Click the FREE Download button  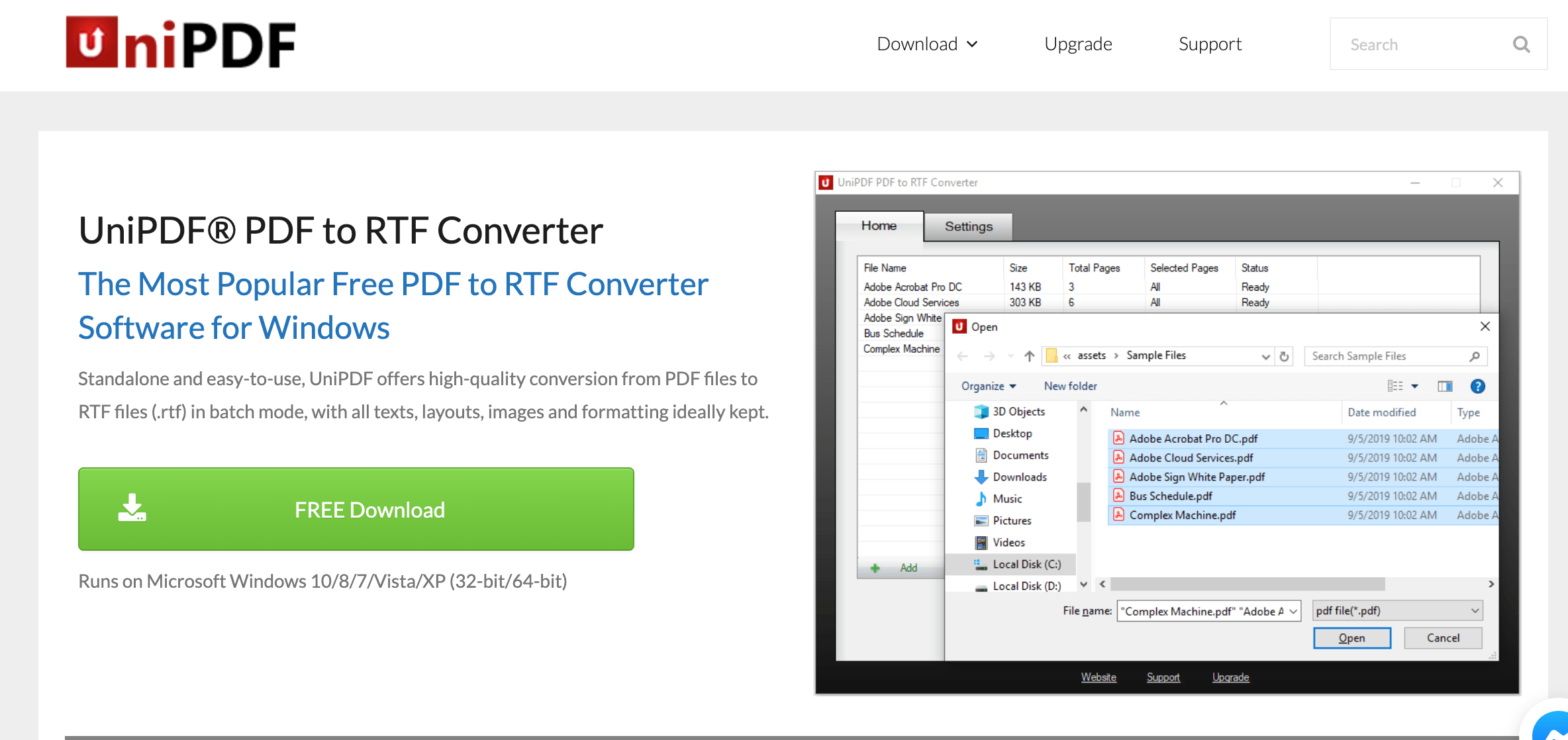coord(356,509)
